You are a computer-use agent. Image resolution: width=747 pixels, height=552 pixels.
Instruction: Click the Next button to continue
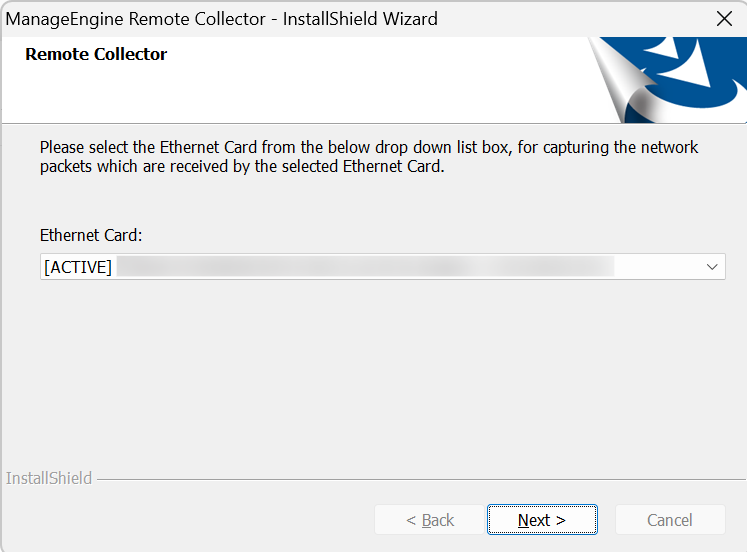(542, 520)
